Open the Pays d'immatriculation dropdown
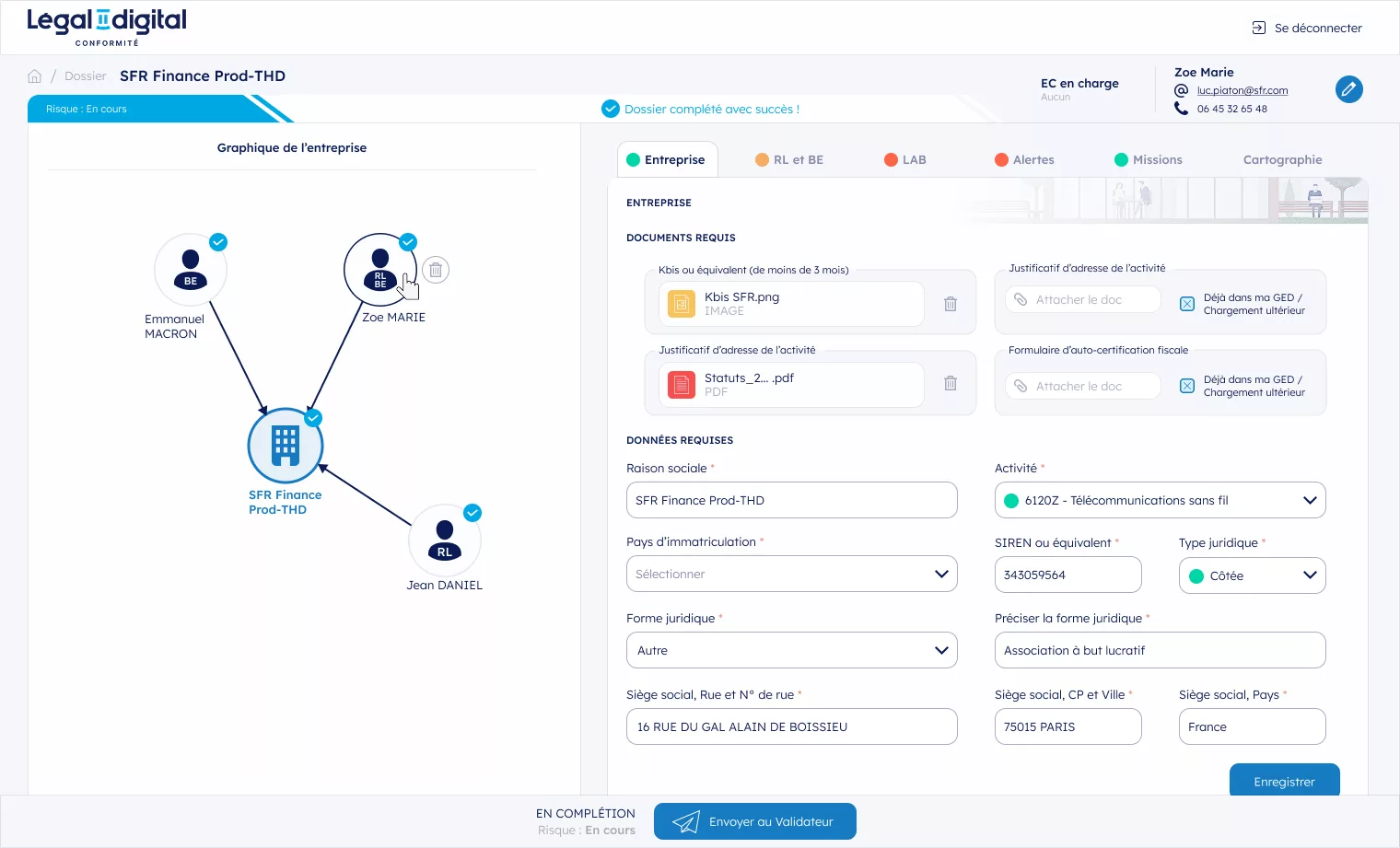1400x848 pixels. (791, 575)
